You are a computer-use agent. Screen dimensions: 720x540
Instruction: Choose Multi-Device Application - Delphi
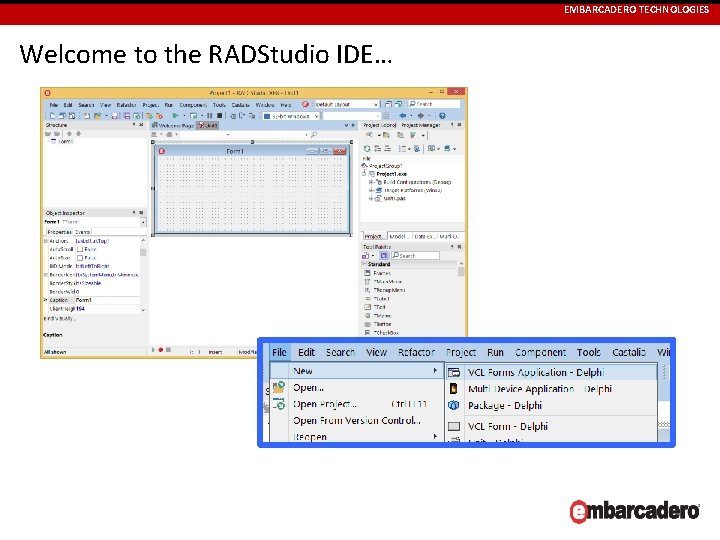pyautogui.click(x=551, y=389)
